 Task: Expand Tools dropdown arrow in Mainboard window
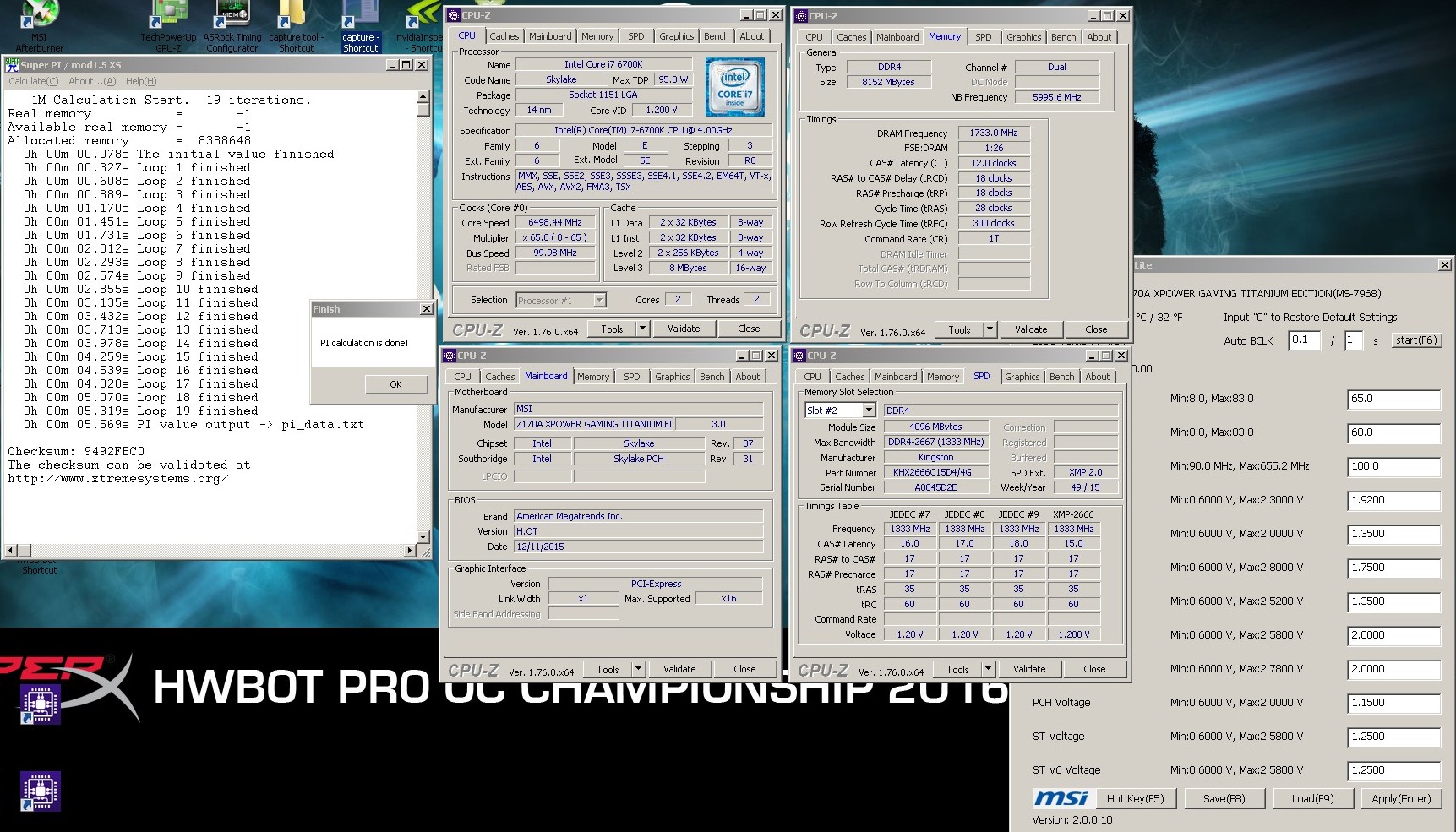pyautogui.click(x=638, y=669)
